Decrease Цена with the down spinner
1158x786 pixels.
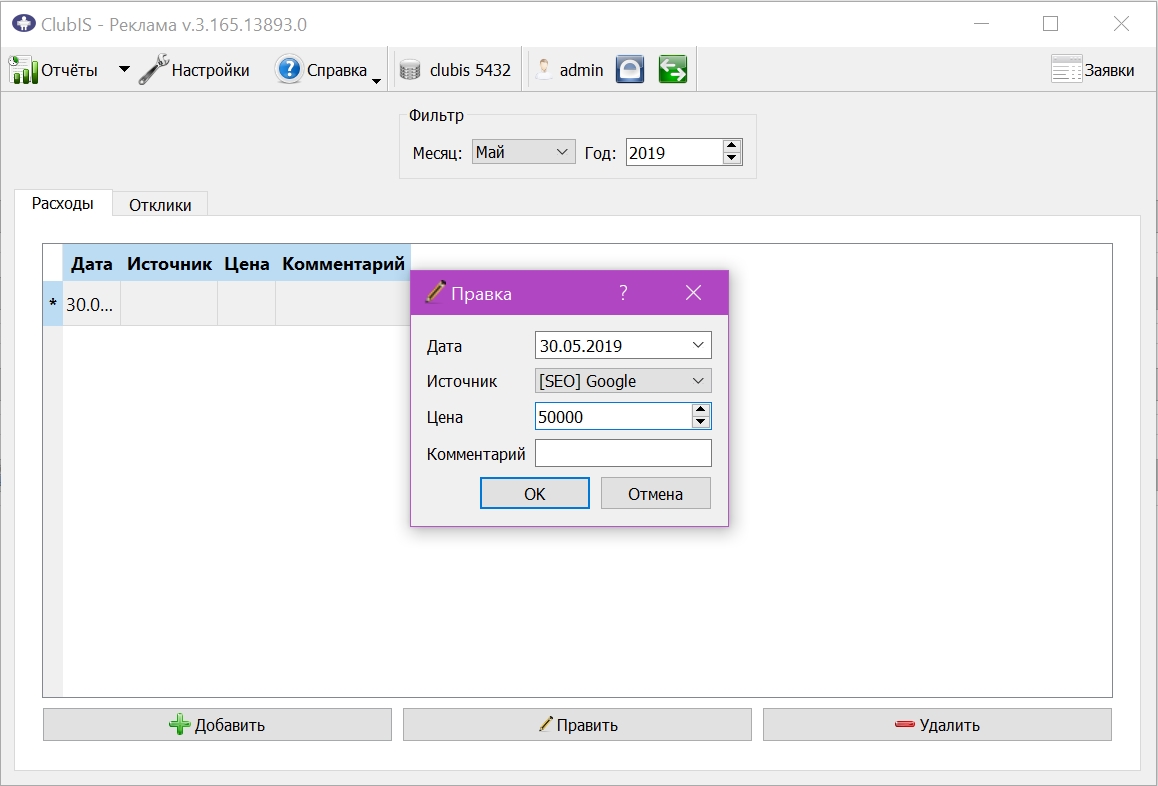click(x=700, y=423)
